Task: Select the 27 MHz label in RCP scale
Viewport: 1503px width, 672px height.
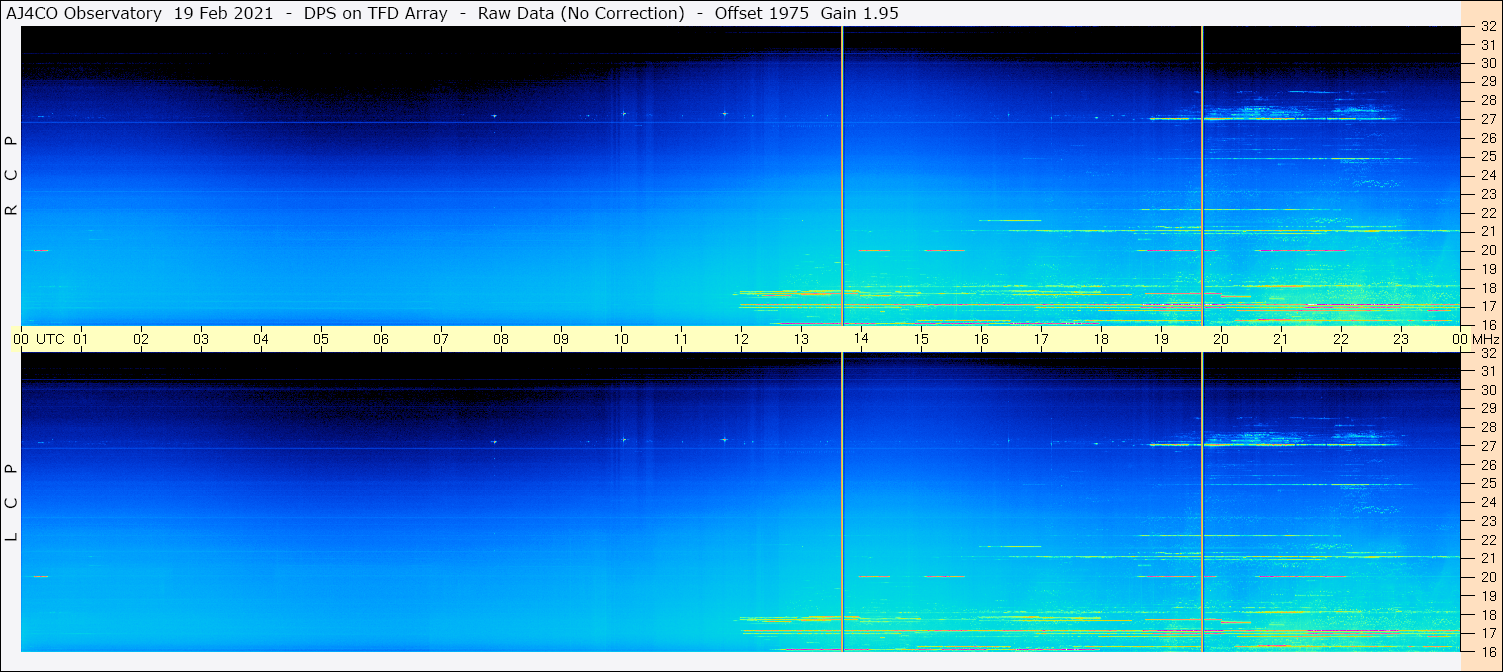Action: click(x=1487, y=119)
